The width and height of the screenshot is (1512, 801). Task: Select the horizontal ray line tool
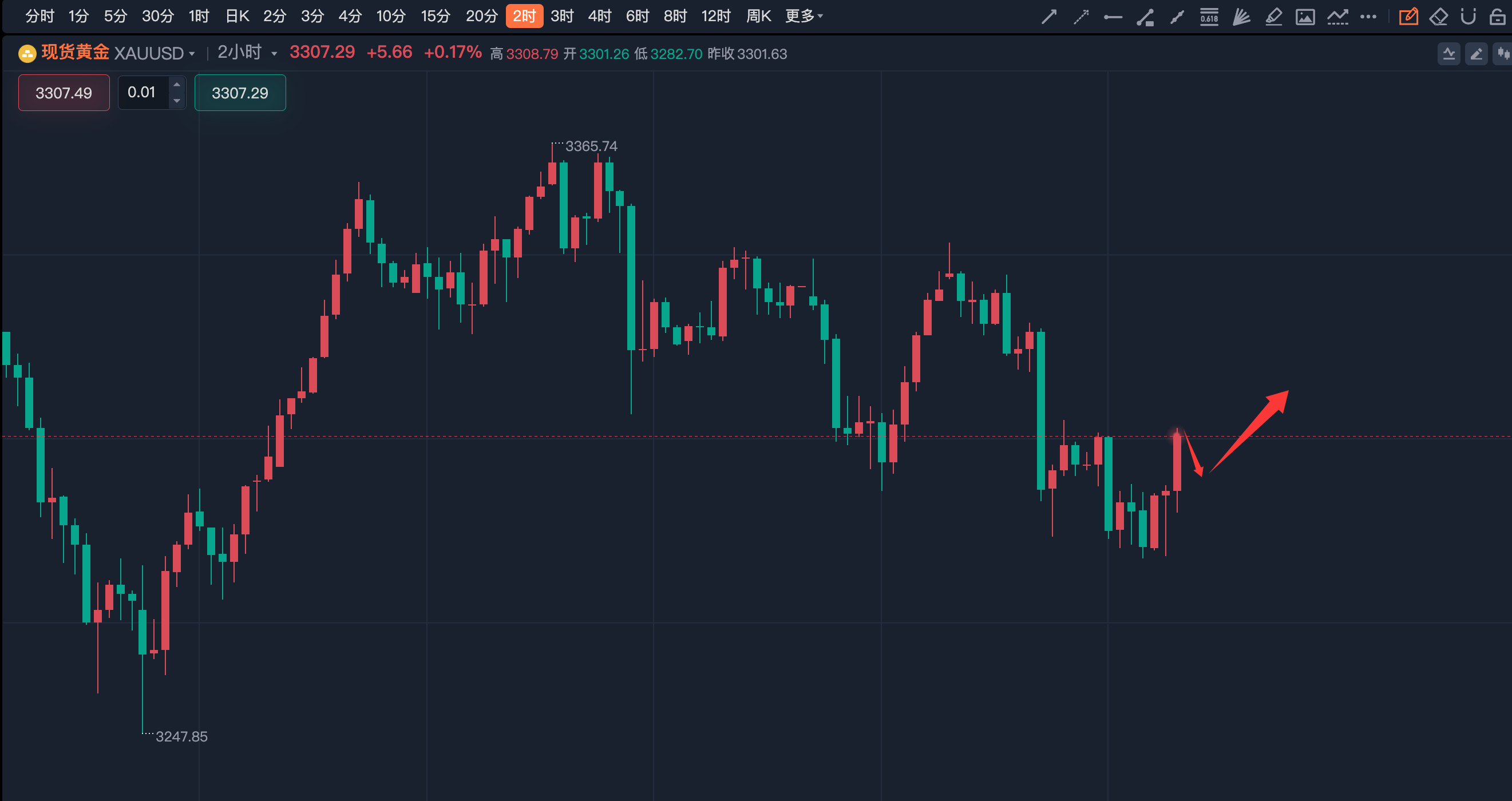click(x=1113, y=17)
